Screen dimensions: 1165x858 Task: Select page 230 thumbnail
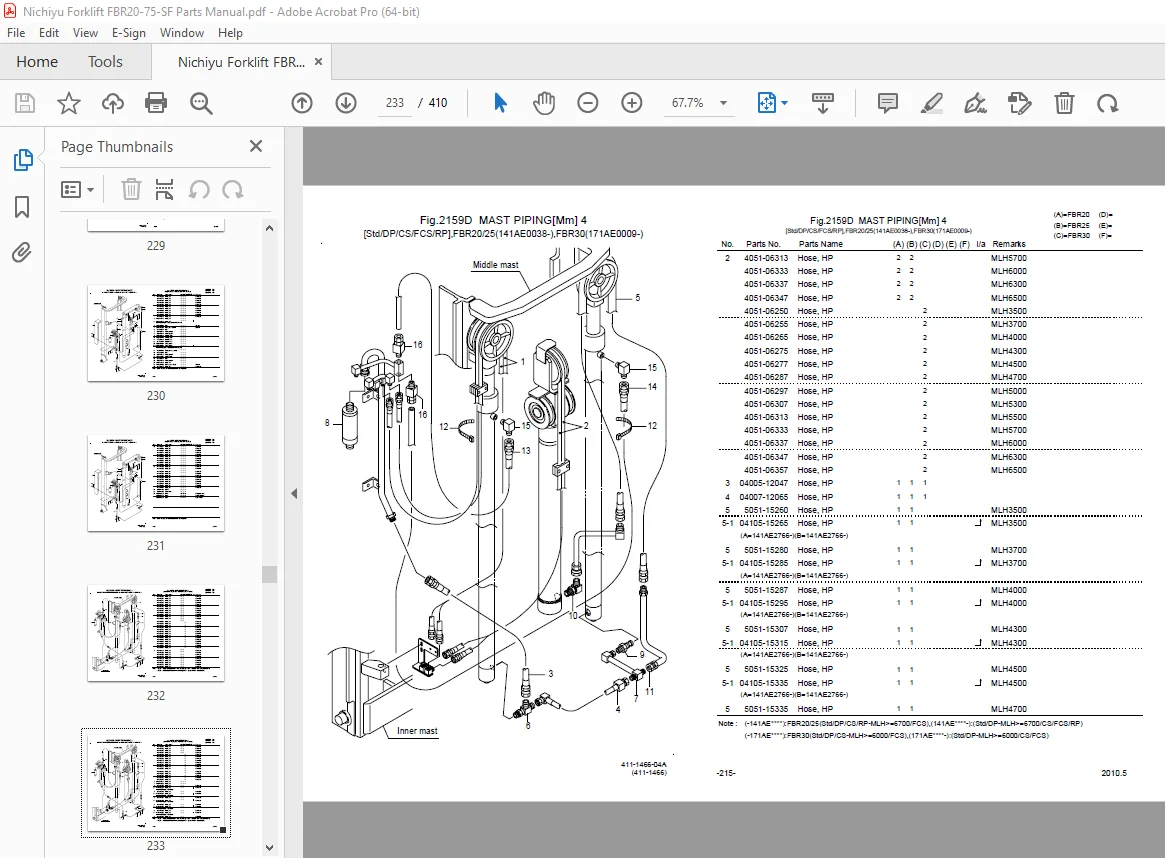[156, 334]
